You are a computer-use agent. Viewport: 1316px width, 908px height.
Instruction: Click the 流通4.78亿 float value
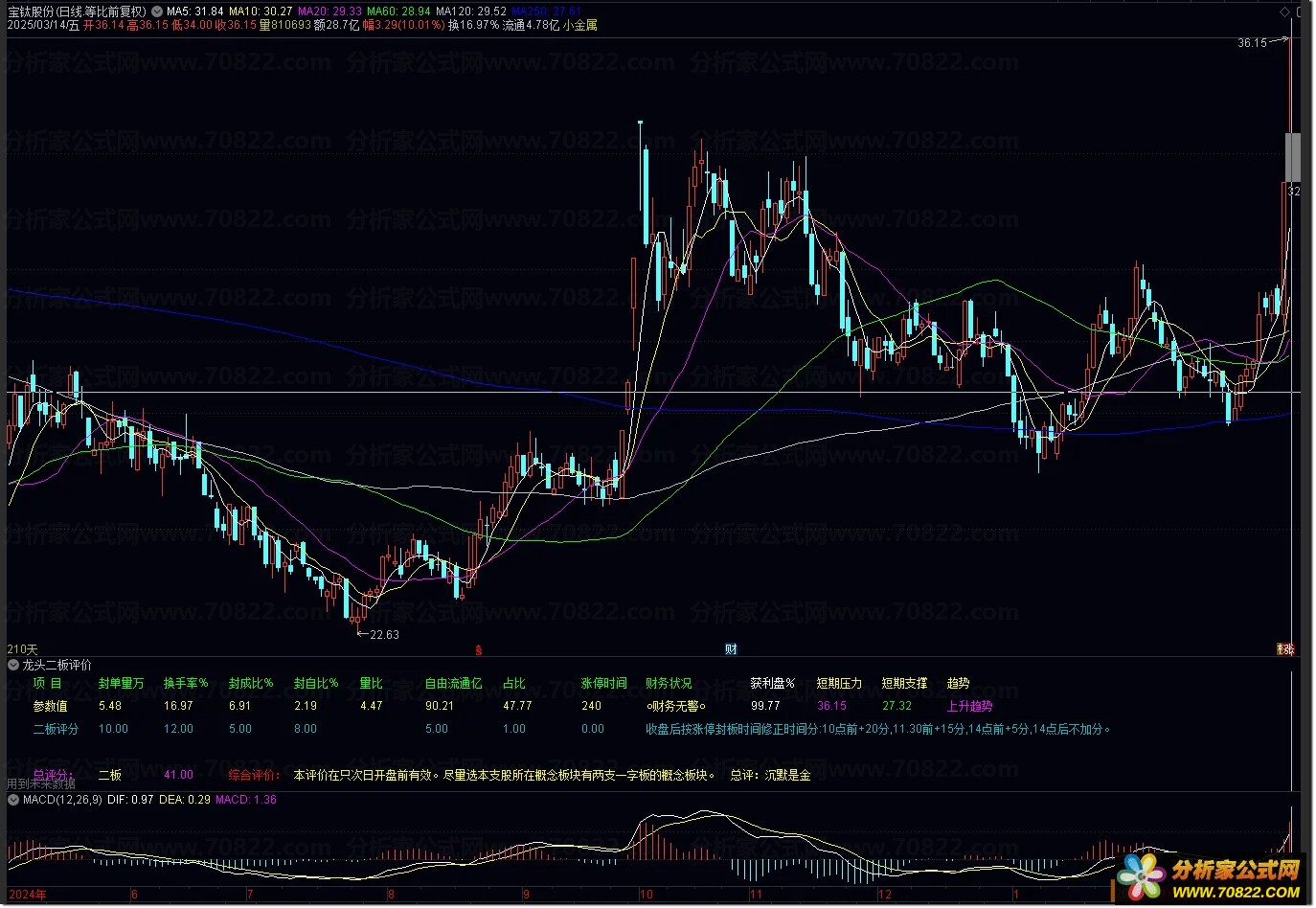coord(532,25)
